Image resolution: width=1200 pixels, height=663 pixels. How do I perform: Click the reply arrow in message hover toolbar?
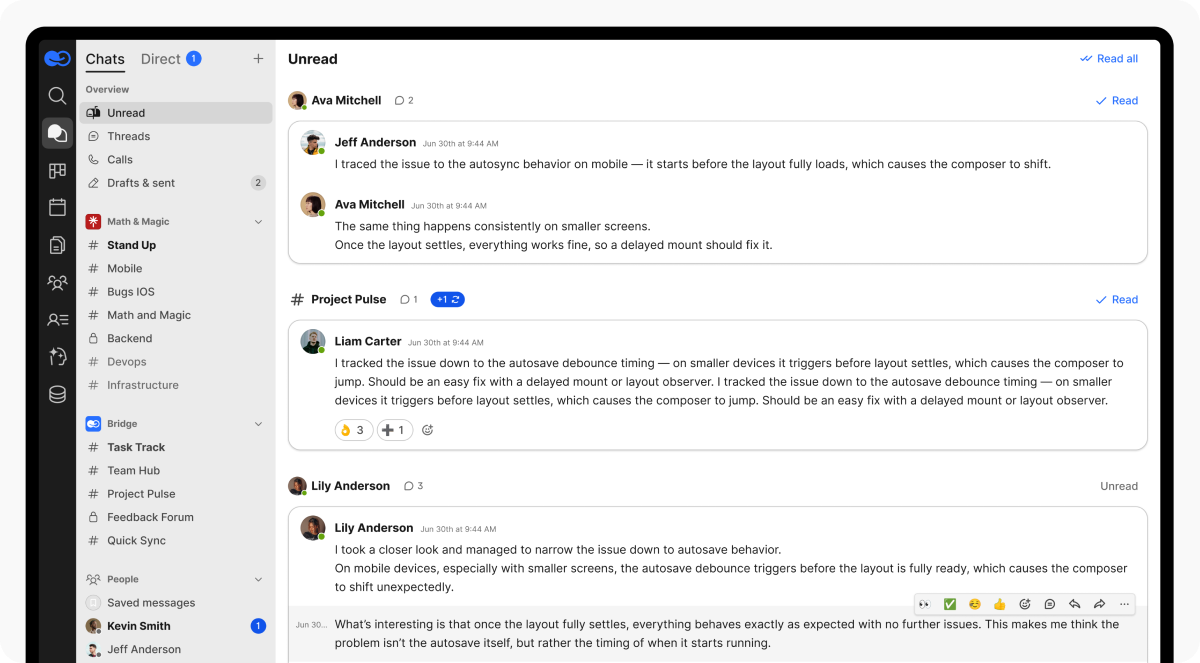tap(1075, 604)
